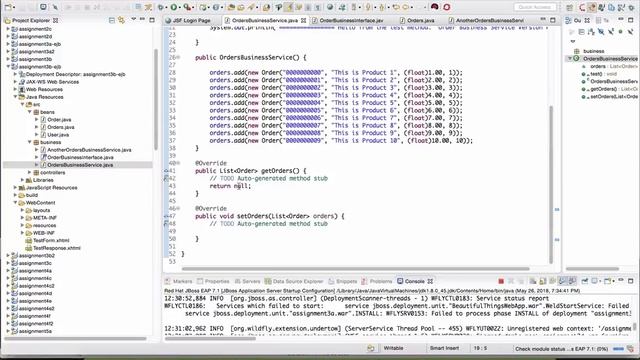This screenshot has height=360, width=640.
Task: Click the editor vertical scrollbar
Action: click(551, 184)
